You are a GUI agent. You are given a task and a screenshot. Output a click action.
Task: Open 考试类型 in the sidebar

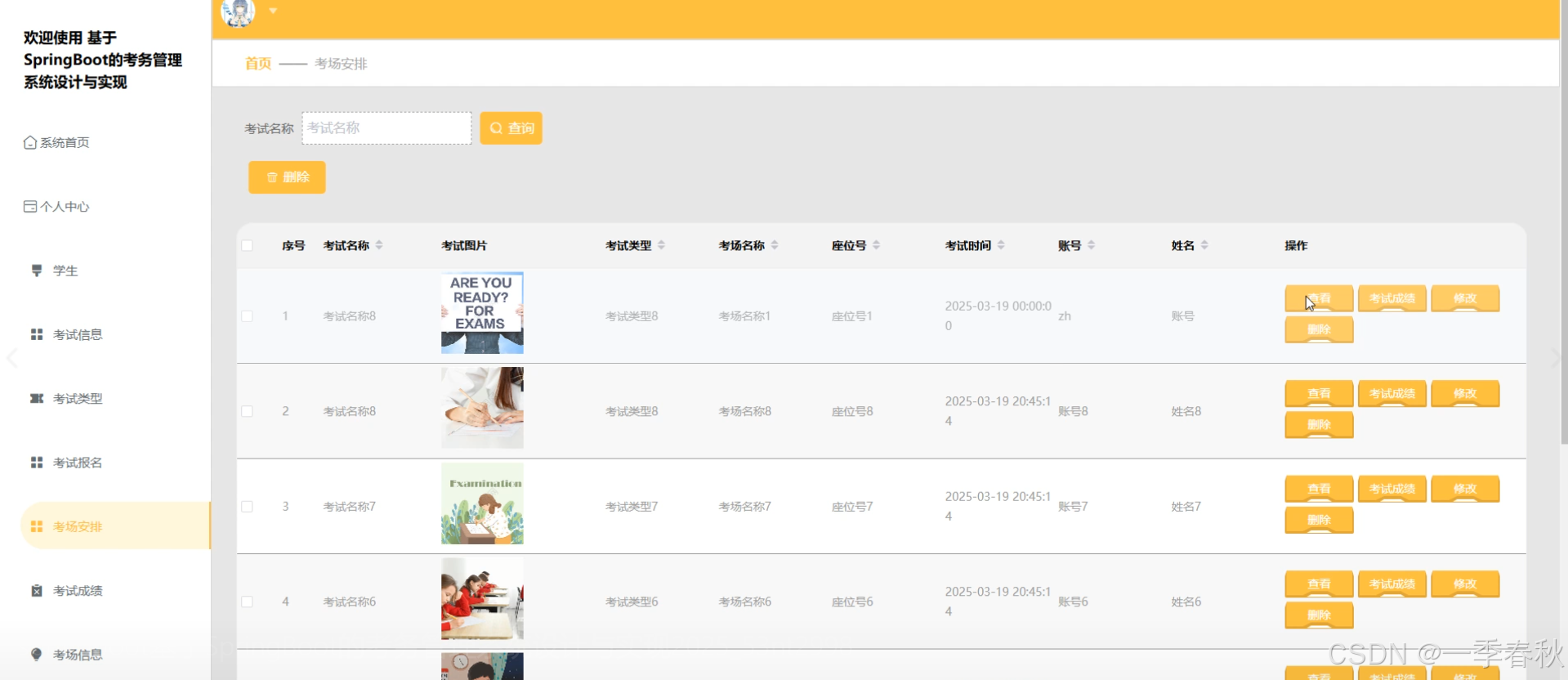[x=78, y=399]
